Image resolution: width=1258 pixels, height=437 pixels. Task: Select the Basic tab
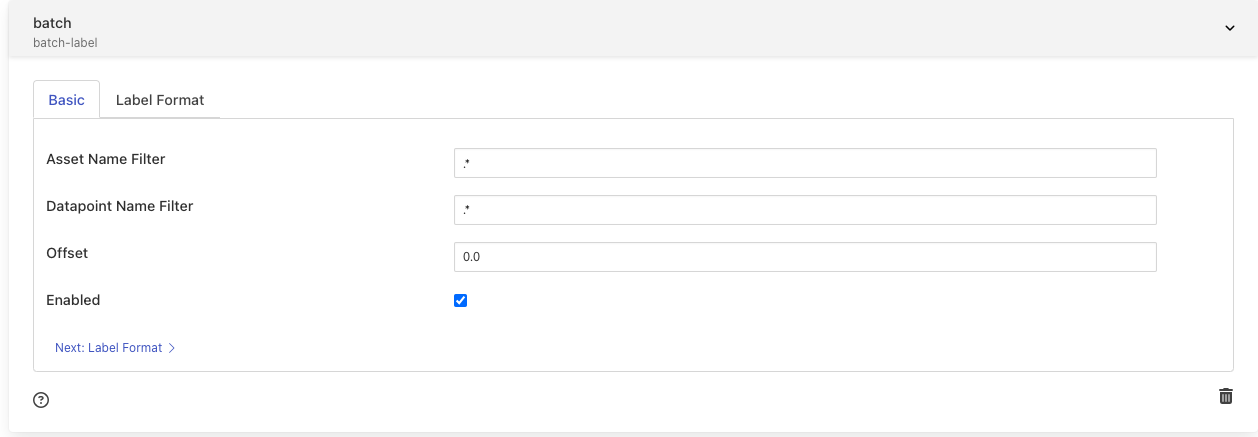[x=67, y=100]
